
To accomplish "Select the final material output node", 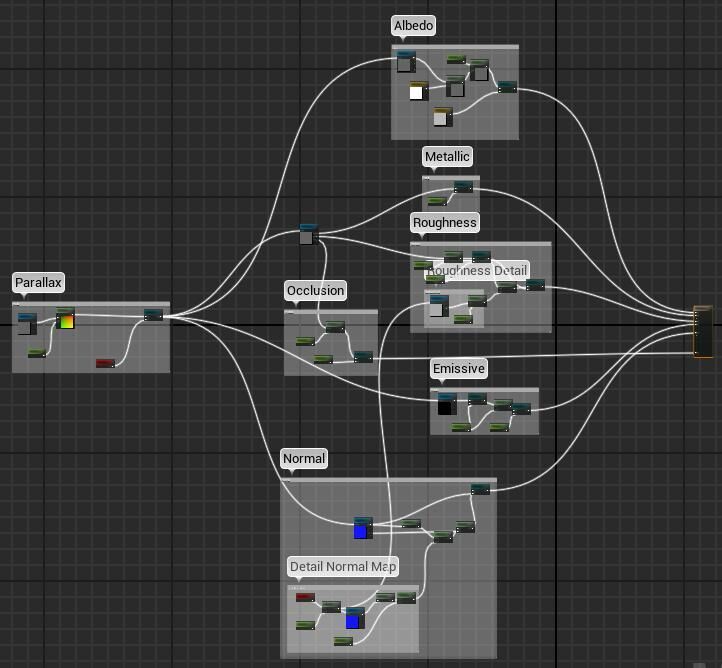I will click(x=704, y=331).
